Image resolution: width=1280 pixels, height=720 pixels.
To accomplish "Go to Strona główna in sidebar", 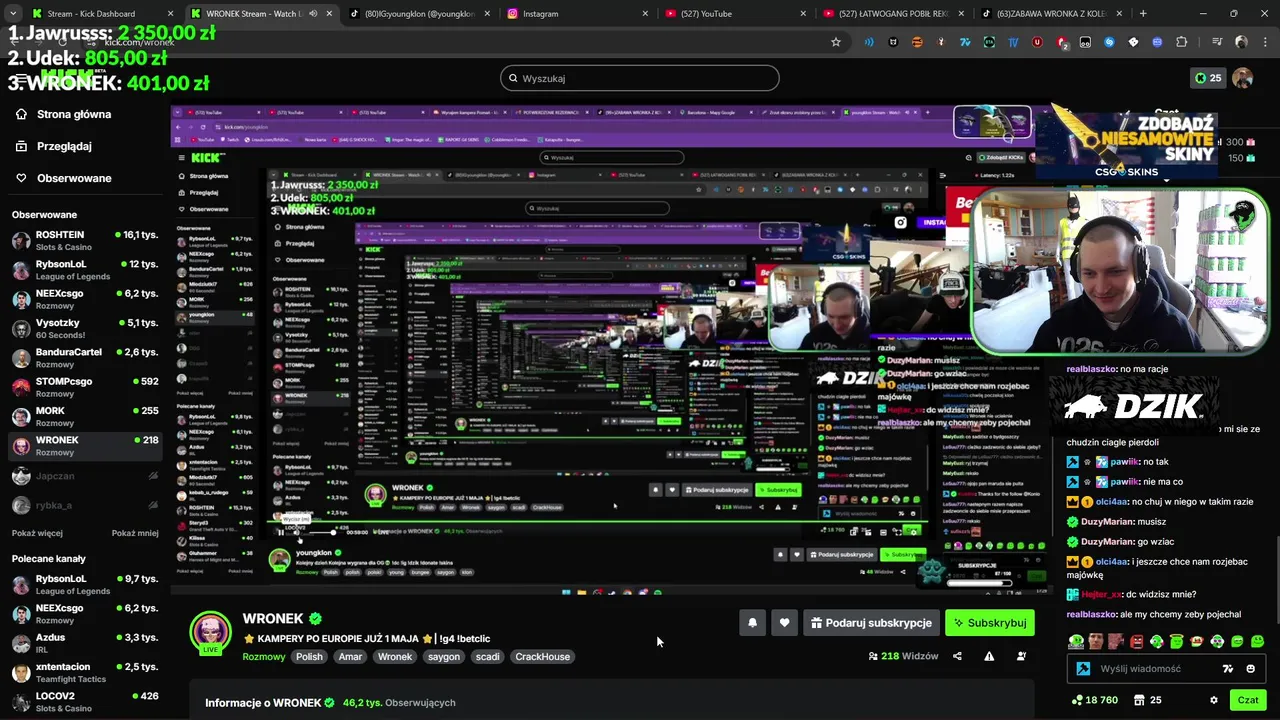I will [73, 114].
